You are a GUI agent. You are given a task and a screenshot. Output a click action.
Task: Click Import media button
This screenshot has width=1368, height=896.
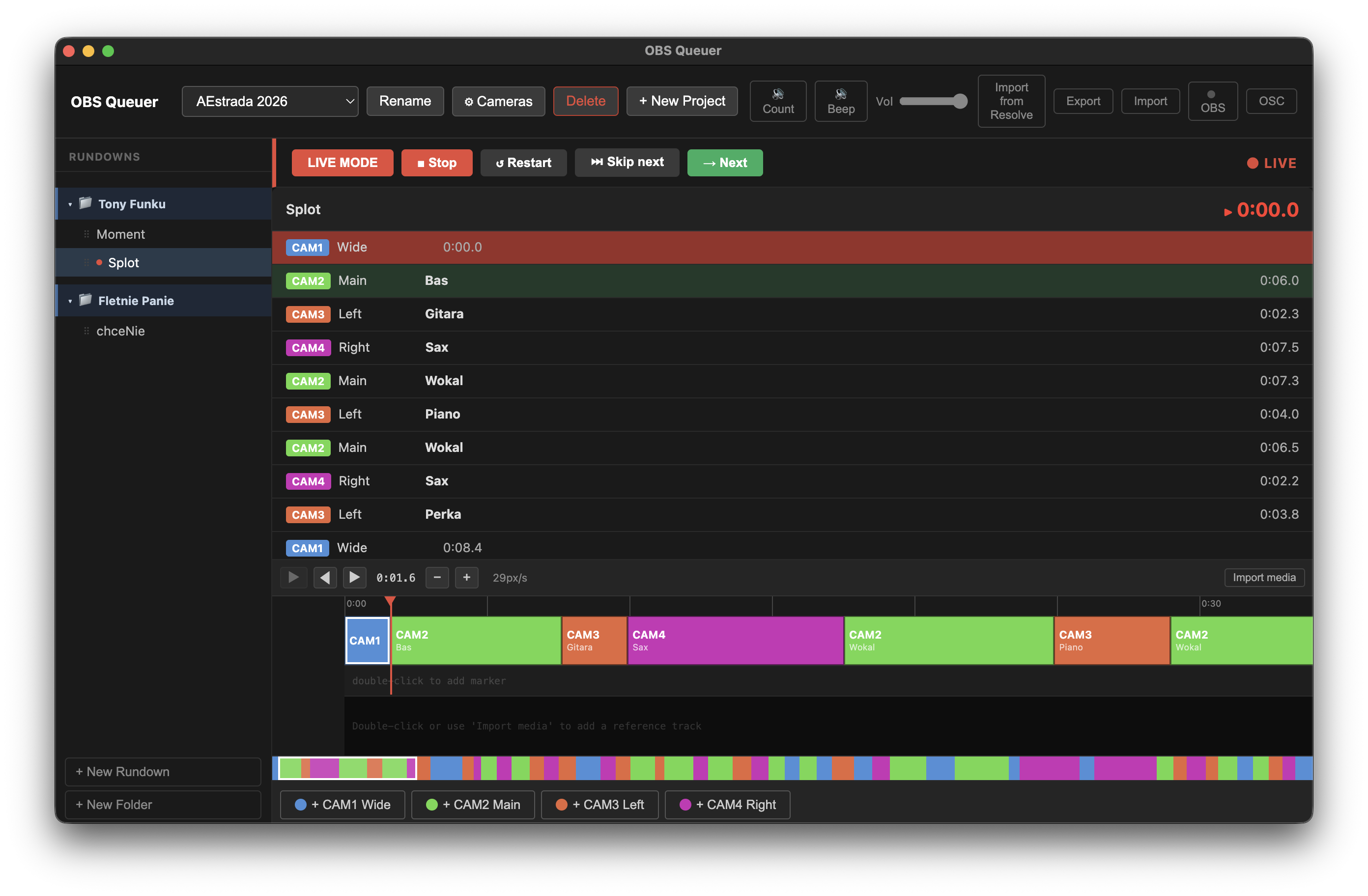(x=1264, y=578)
